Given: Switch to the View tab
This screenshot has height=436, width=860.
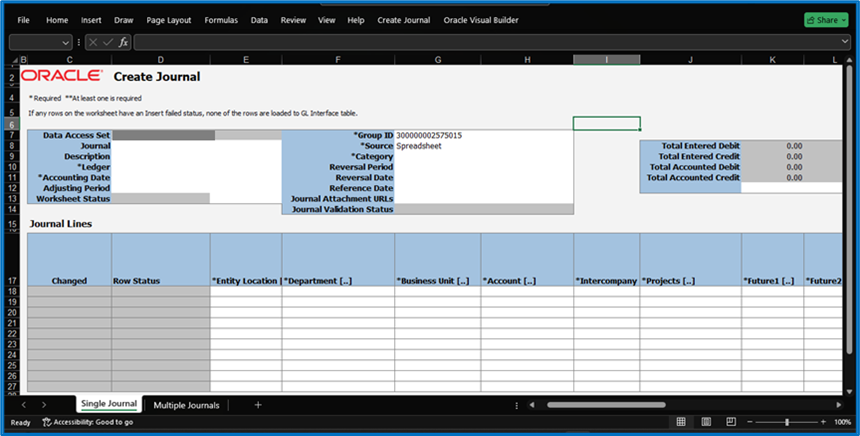Looking at the screenshot, I should click(x=326, y=20).
